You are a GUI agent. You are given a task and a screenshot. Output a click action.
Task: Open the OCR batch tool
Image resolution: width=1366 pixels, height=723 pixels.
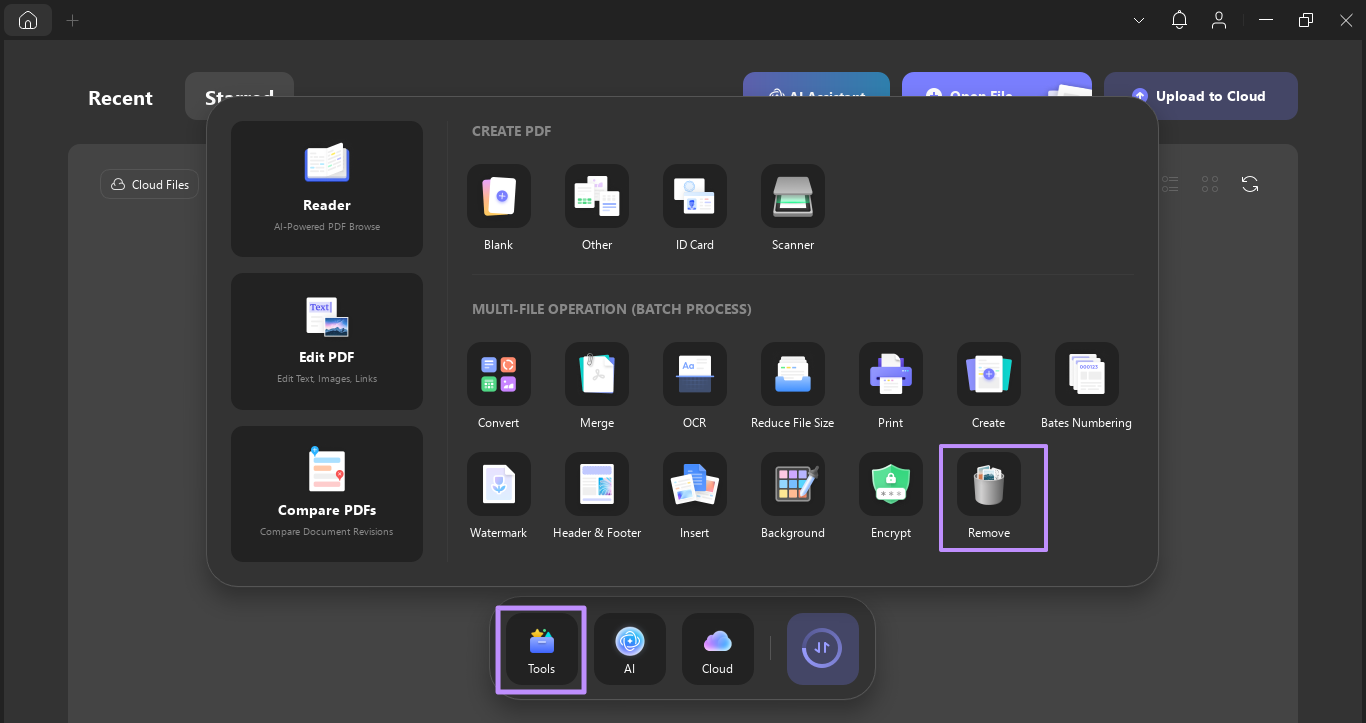pos(694,388)
